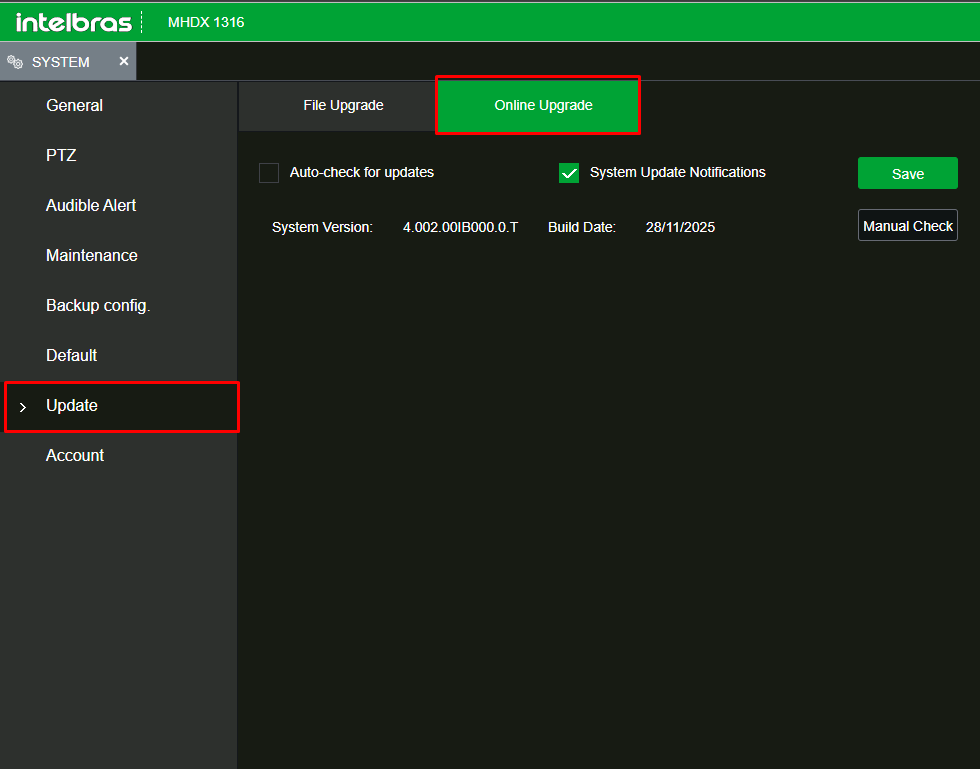Click the intelbras logo
The height and width of the screenshot is (769, 980).
click(73, 22)
